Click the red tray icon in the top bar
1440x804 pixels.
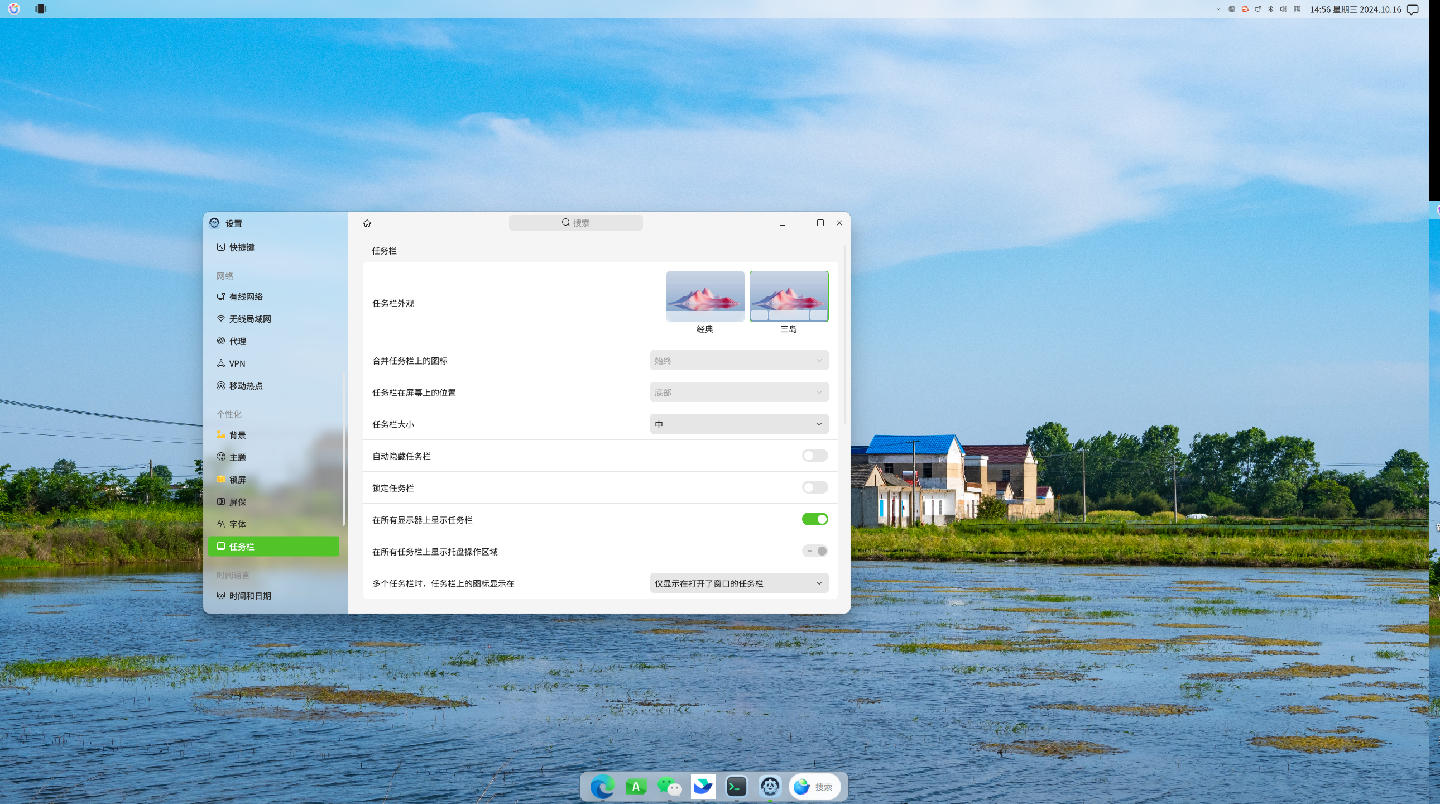pyautogui.click(x=1245, y=9)
